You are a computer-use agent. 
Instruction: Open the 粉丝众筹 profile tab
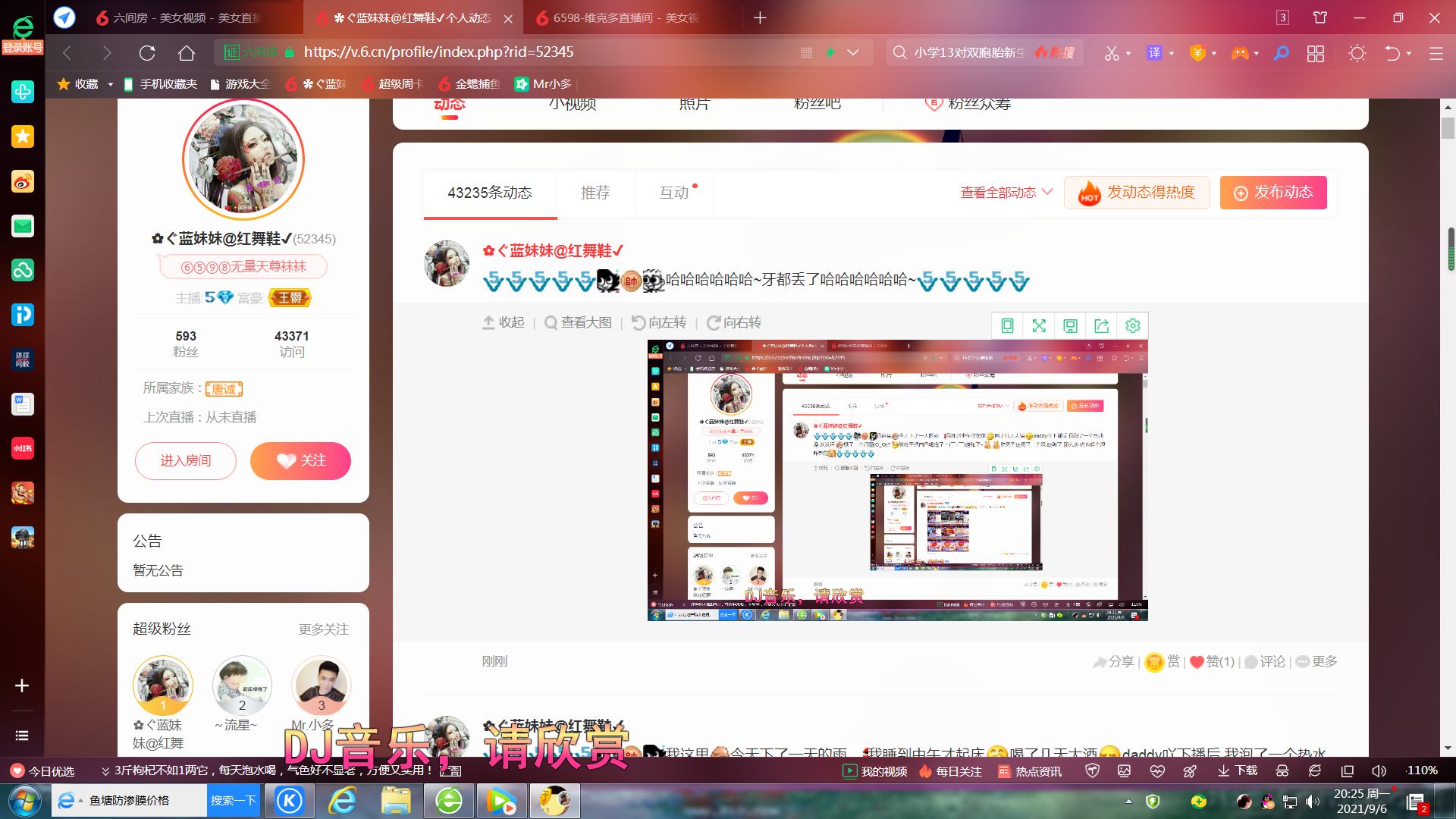[968, 103]
